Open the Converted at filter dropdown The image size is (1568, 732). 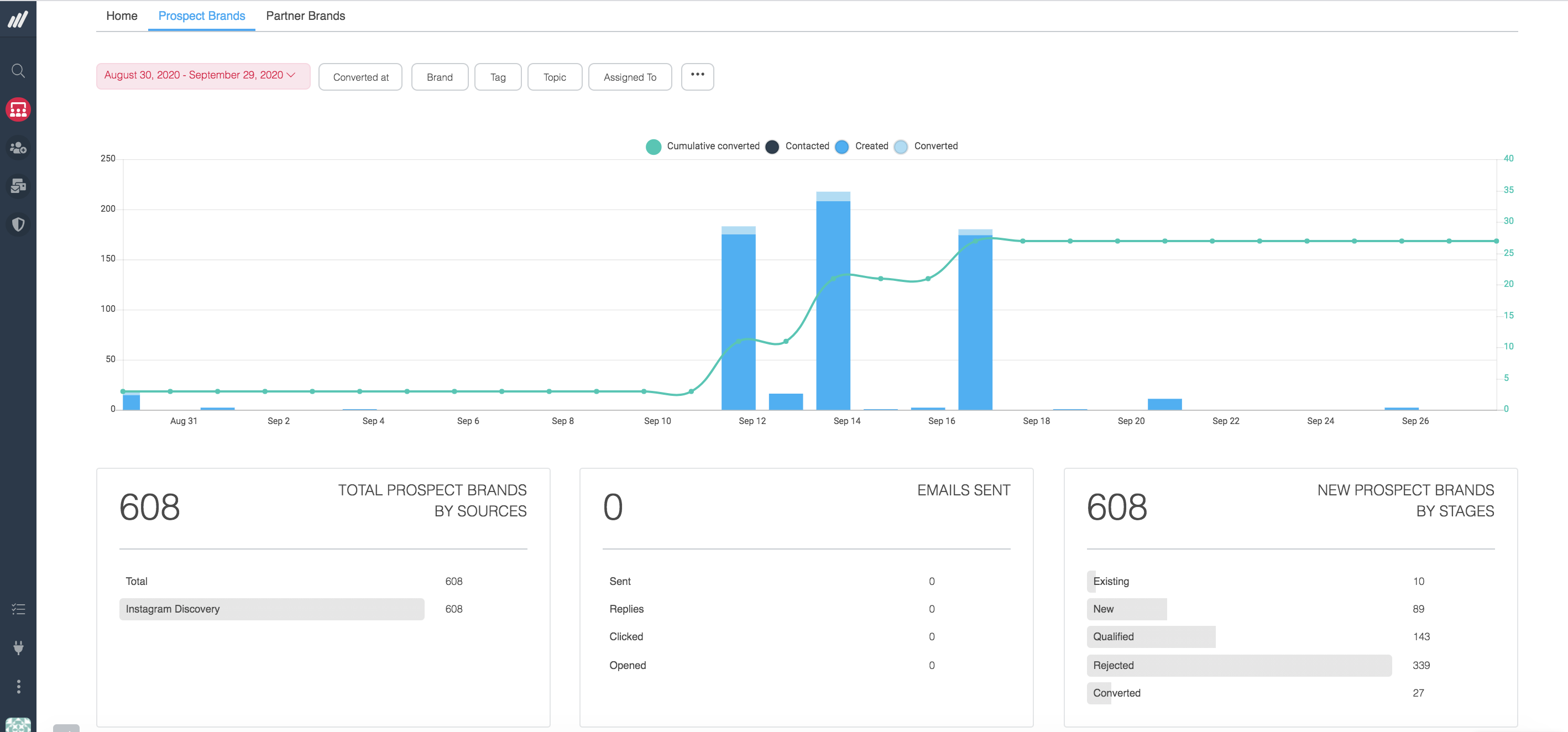coord(360,77)
